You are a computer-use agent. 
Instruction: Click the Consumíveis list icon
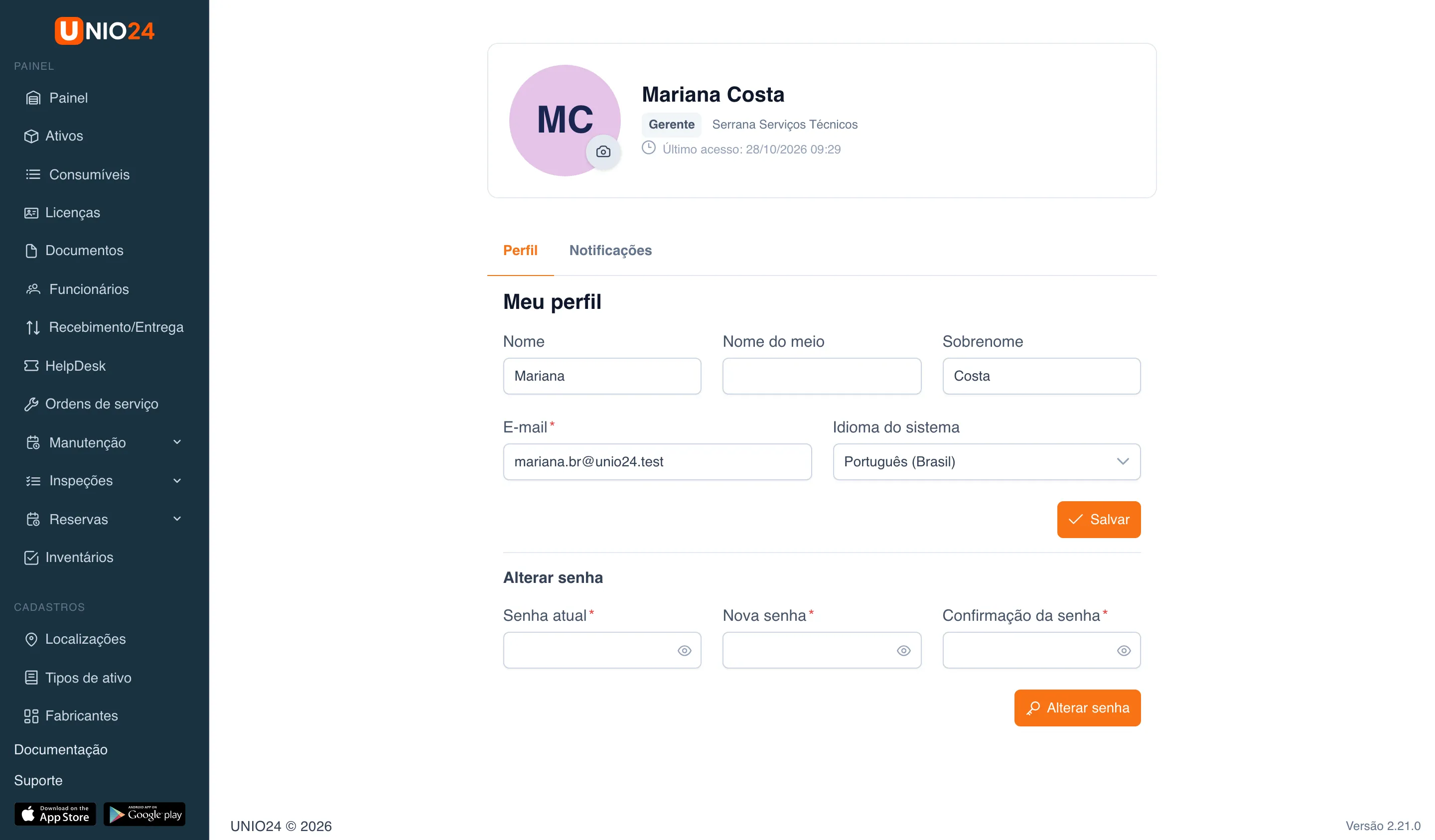tap(33, 174)
